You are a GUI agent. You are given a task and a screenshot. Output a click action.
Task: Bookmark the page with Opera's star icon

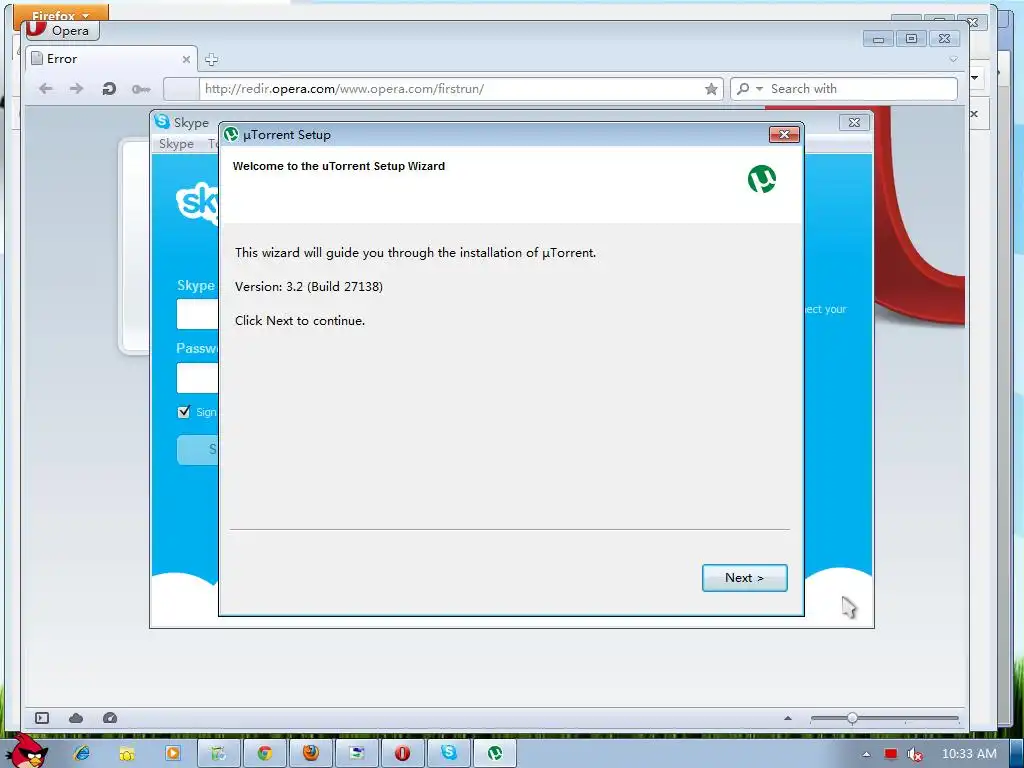(711, 89)
